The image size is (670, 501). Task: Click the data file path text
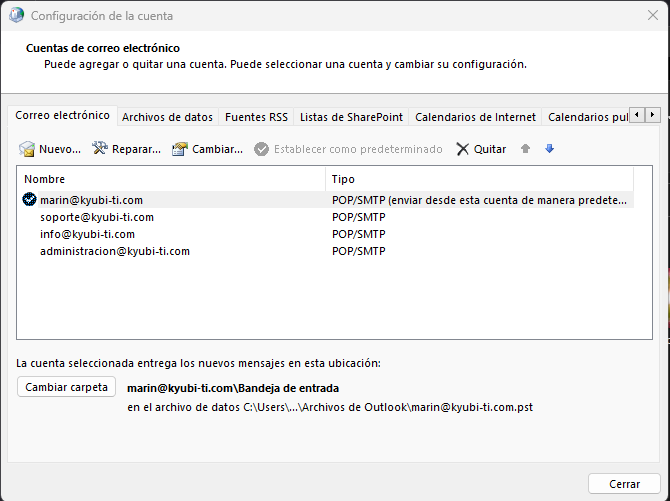click(x=330, y=407)
